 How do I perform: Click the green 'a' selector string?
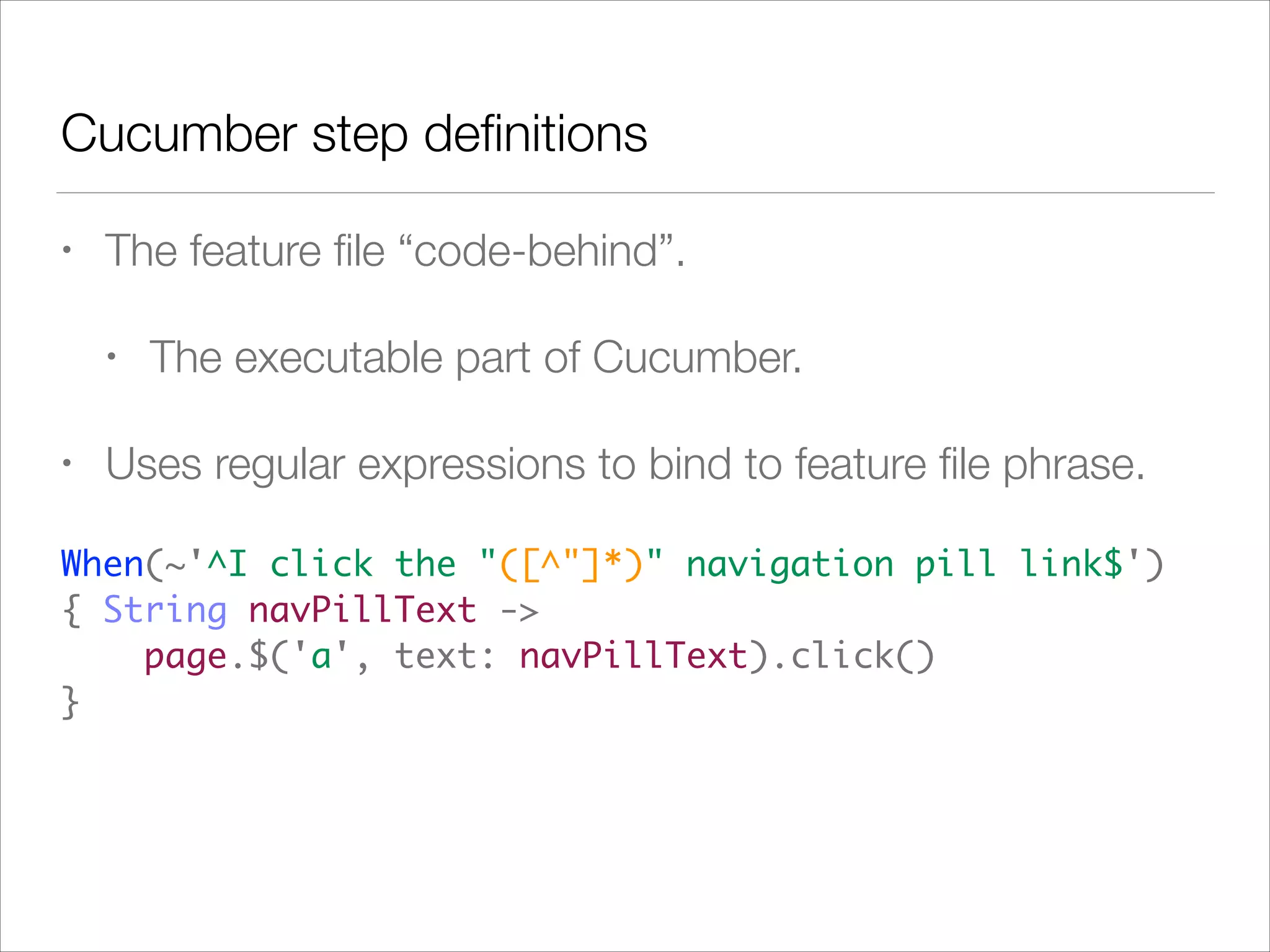click(321, 657)
